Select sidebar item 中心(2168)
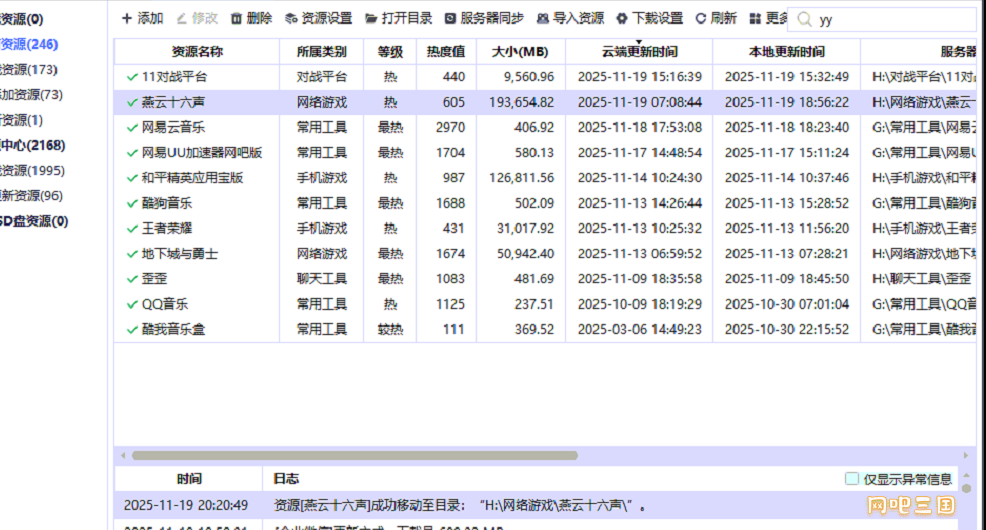The image size is (986, 530). click(33, 145)
